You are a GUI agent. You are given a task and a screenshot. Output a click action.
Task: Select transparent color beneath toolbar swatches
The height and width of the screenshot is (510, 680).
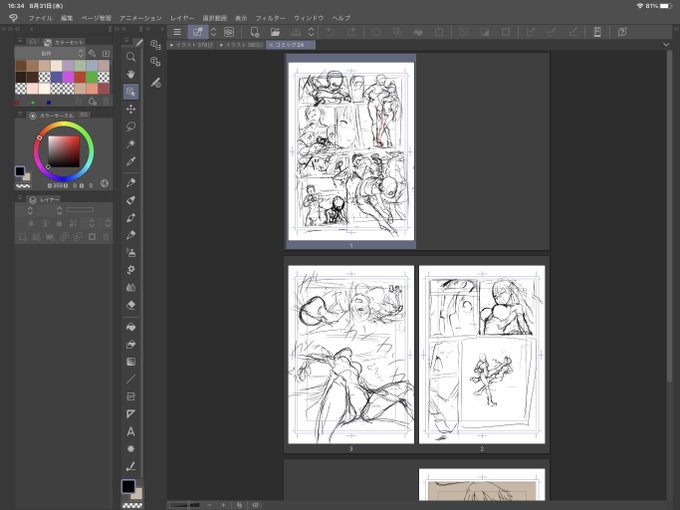(132, 505)
